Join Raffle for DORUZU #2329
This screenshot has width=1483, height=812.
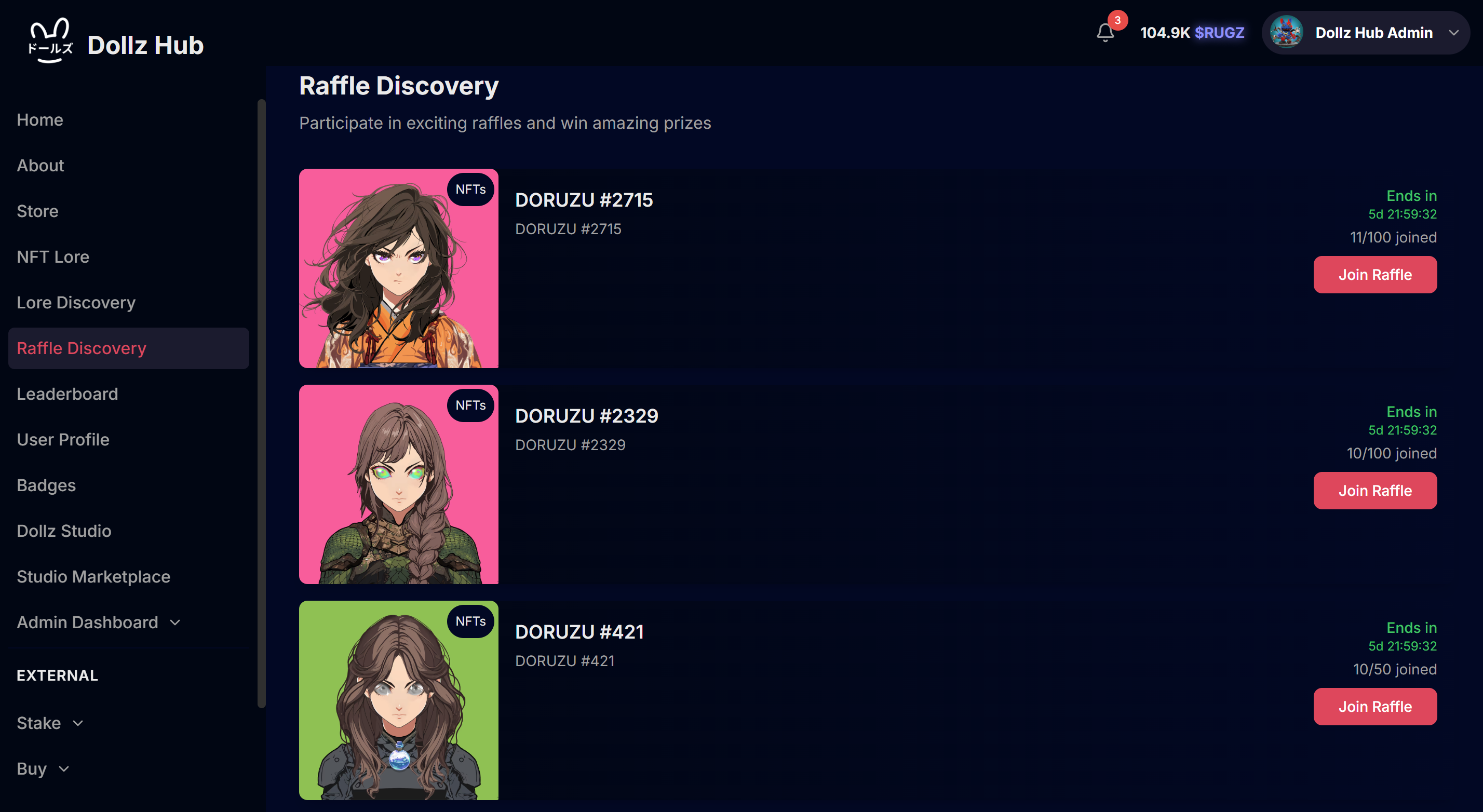(x=1374, y=490)
